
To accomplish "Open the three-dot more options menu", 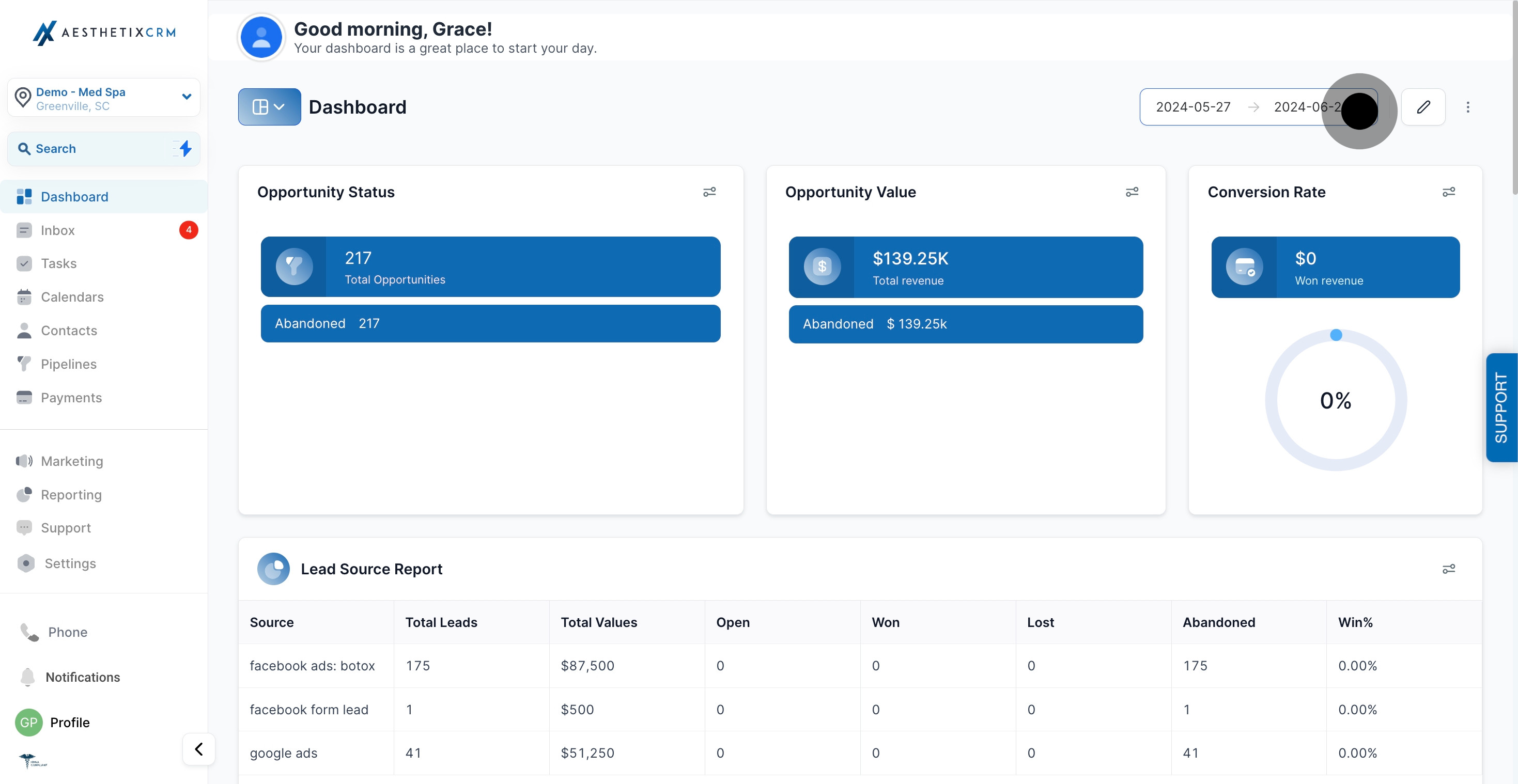I will [1467, 106].
